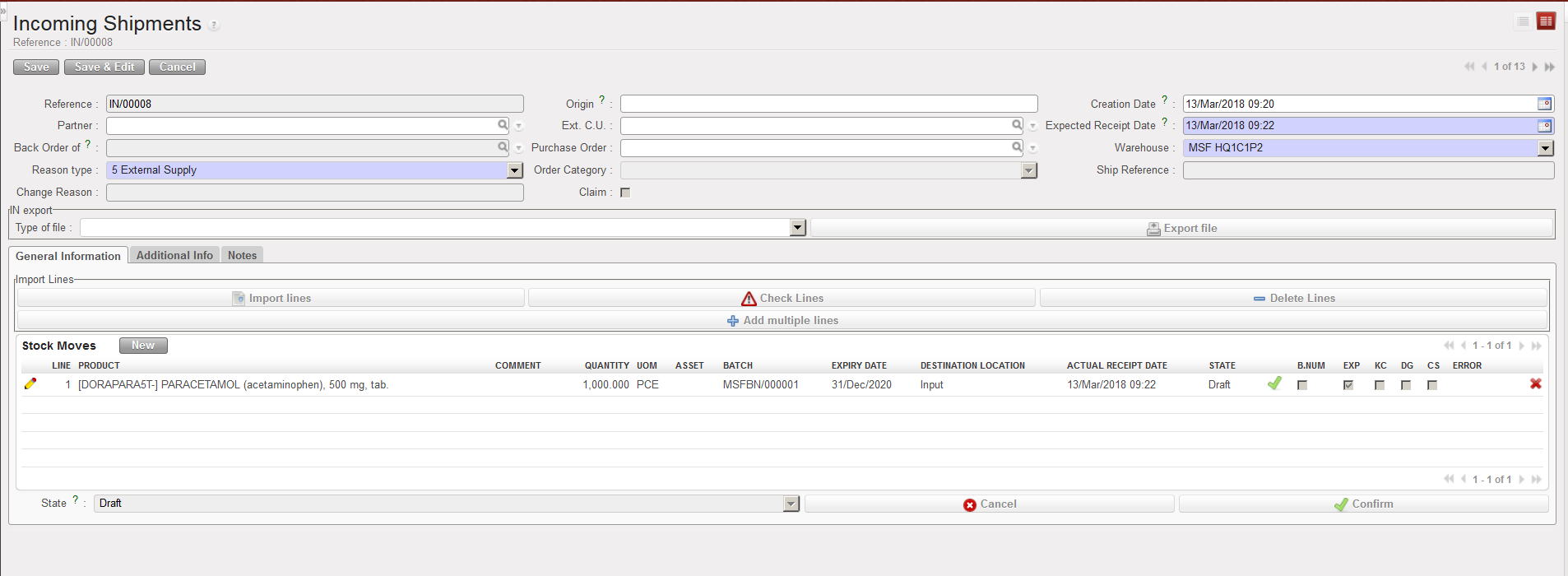
Task: Open the Creation Date calendar picker
Action: tap(1544, 104)
